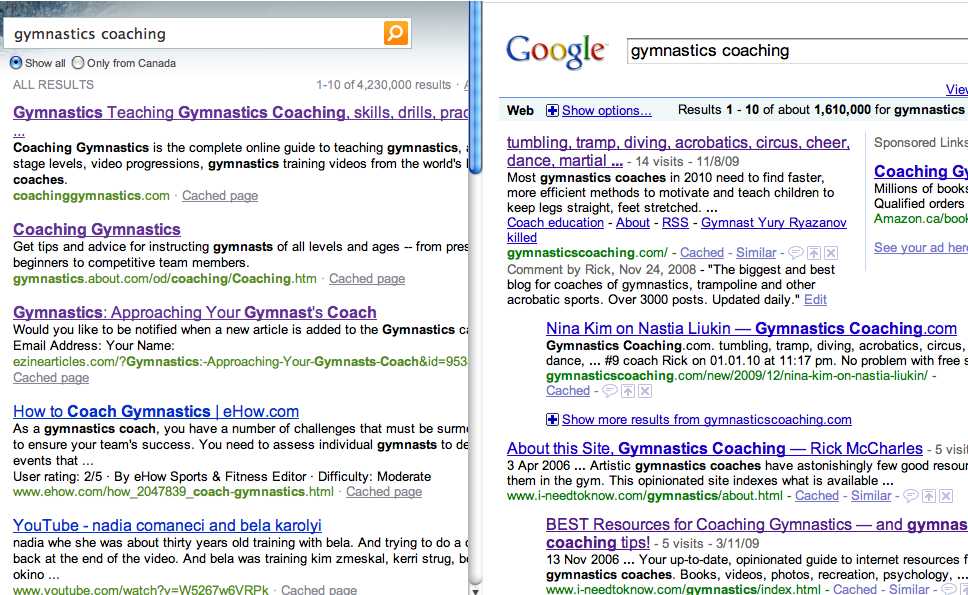
Task: Open "How to Coach Gymnastics | eHow.com" link
Action: (x=156, y=411)
